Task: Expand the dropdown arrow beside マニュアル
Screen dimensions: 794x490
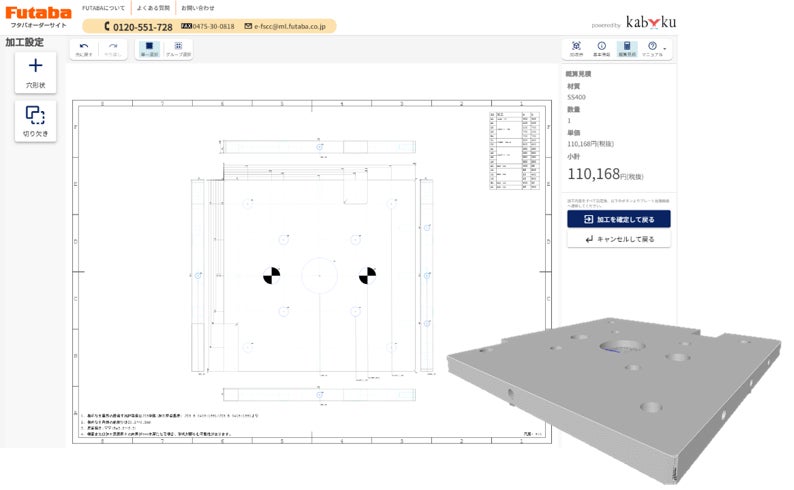Action: click(665, 48)
